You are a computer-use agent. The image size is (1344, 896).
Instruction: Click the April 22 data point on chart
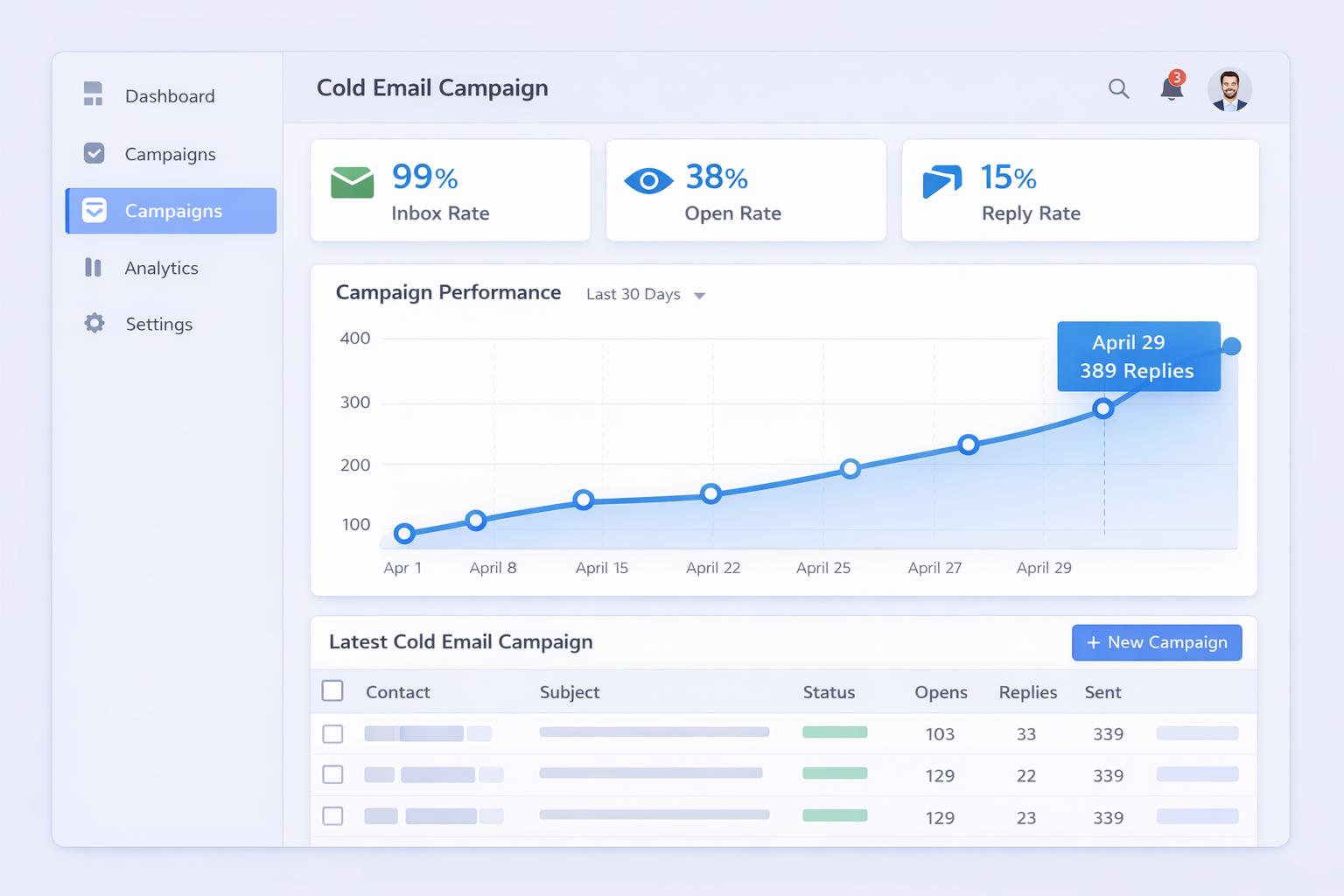pos(711,493)
